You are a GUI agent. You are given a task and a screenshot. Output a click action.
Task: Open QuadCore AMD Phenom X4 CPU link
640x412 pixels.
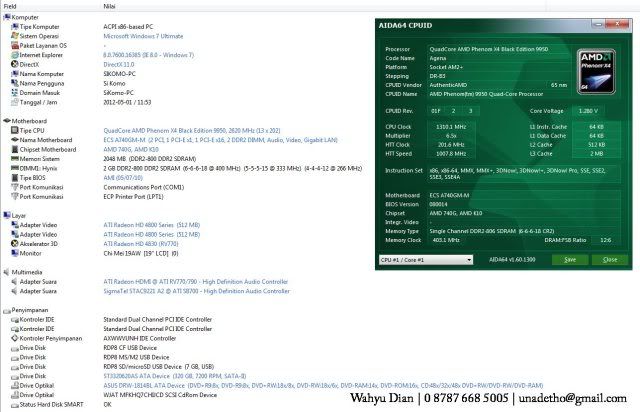coord(192,130)
